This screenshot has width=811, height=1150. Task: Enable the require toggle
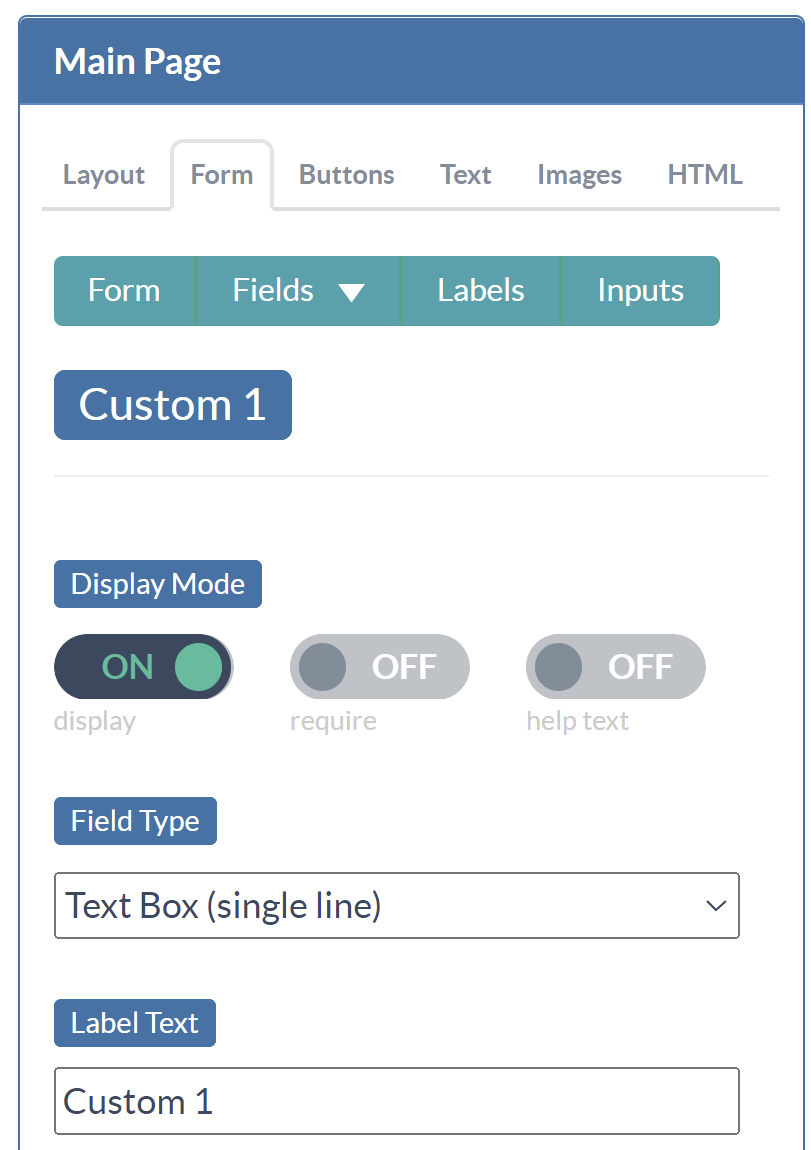380,666
